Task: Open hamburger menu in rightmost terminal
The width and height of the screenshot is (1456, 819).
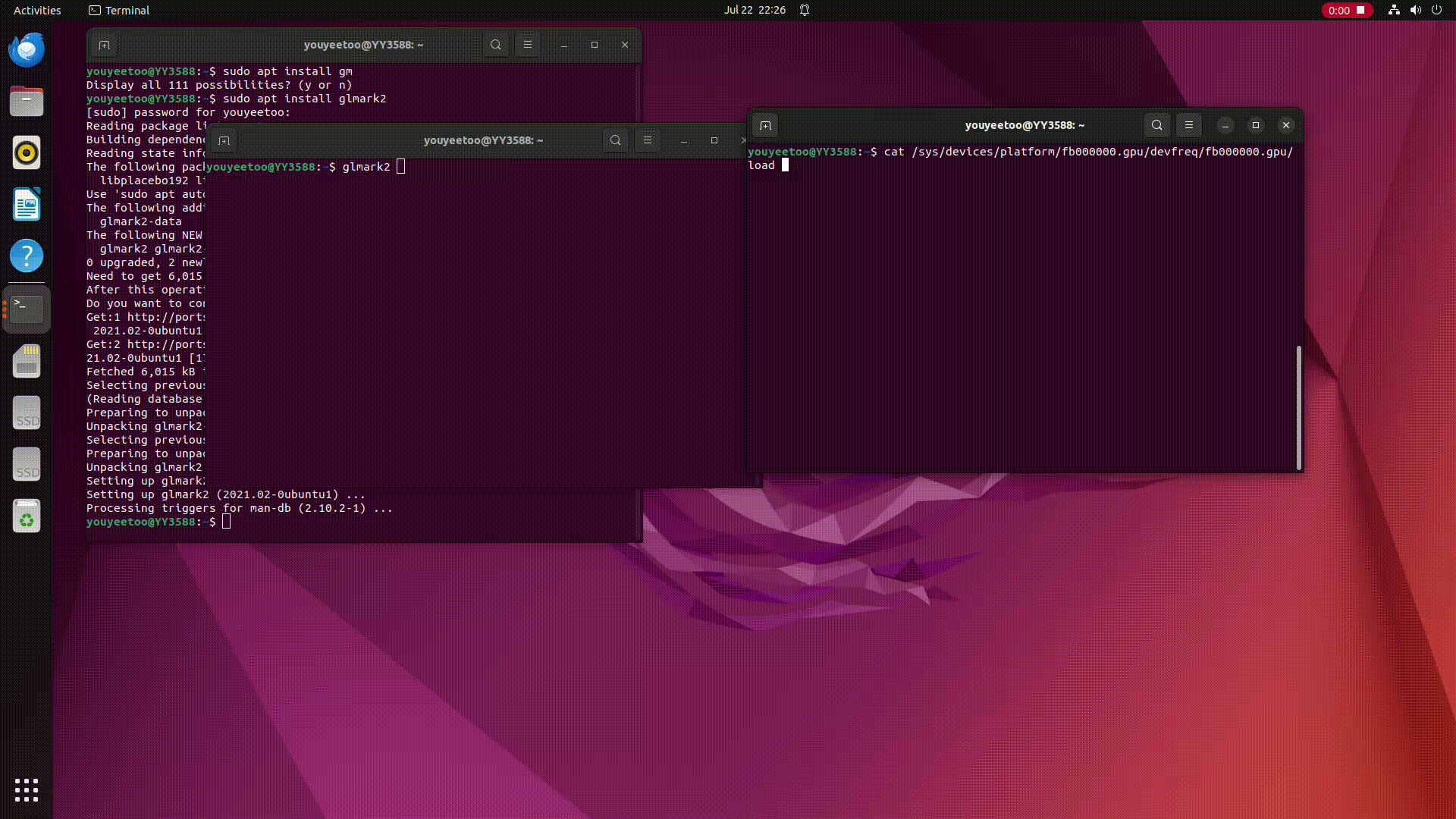Action: tap(1188, 126)
